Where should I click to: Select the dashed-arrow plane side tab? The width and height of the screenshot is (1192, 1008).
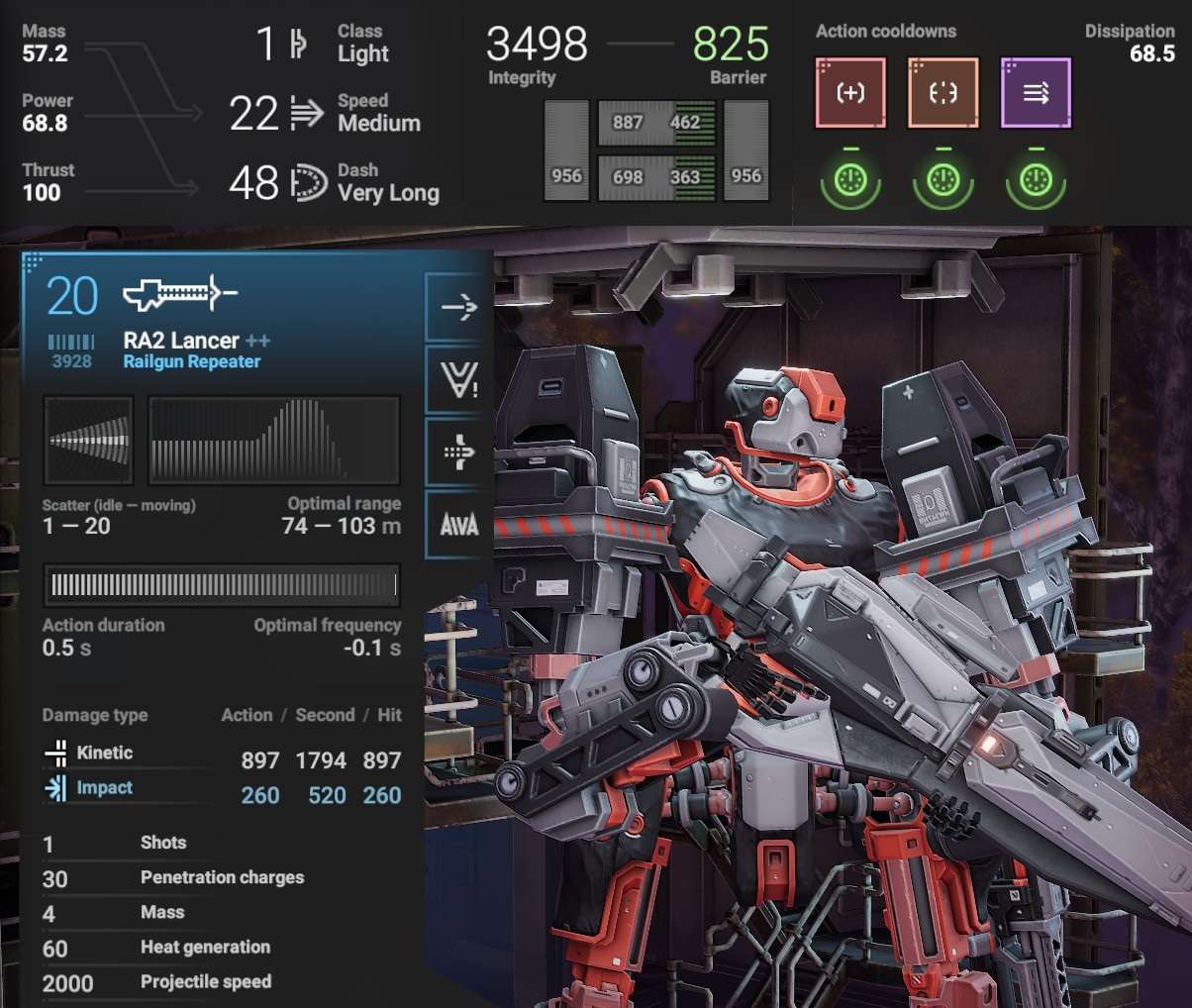[x=458, y=453]
